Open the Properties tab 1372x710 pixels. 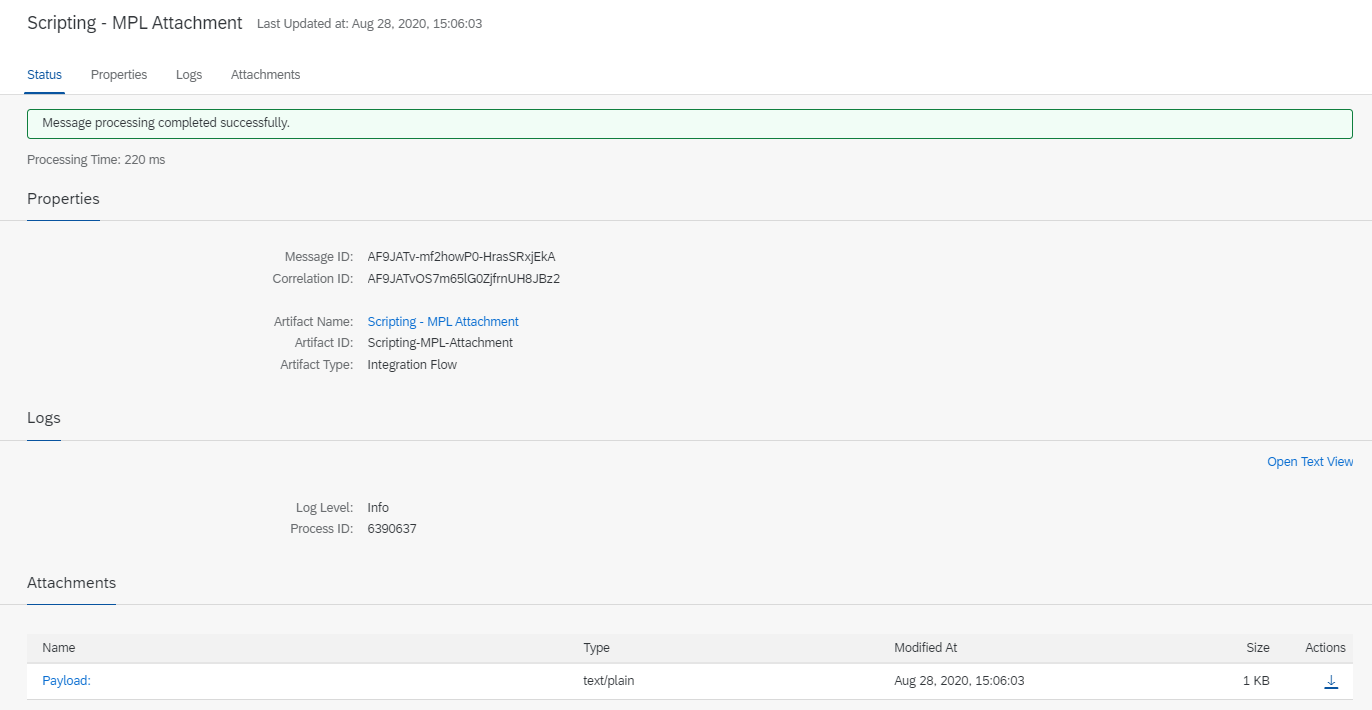pos(119,75)
